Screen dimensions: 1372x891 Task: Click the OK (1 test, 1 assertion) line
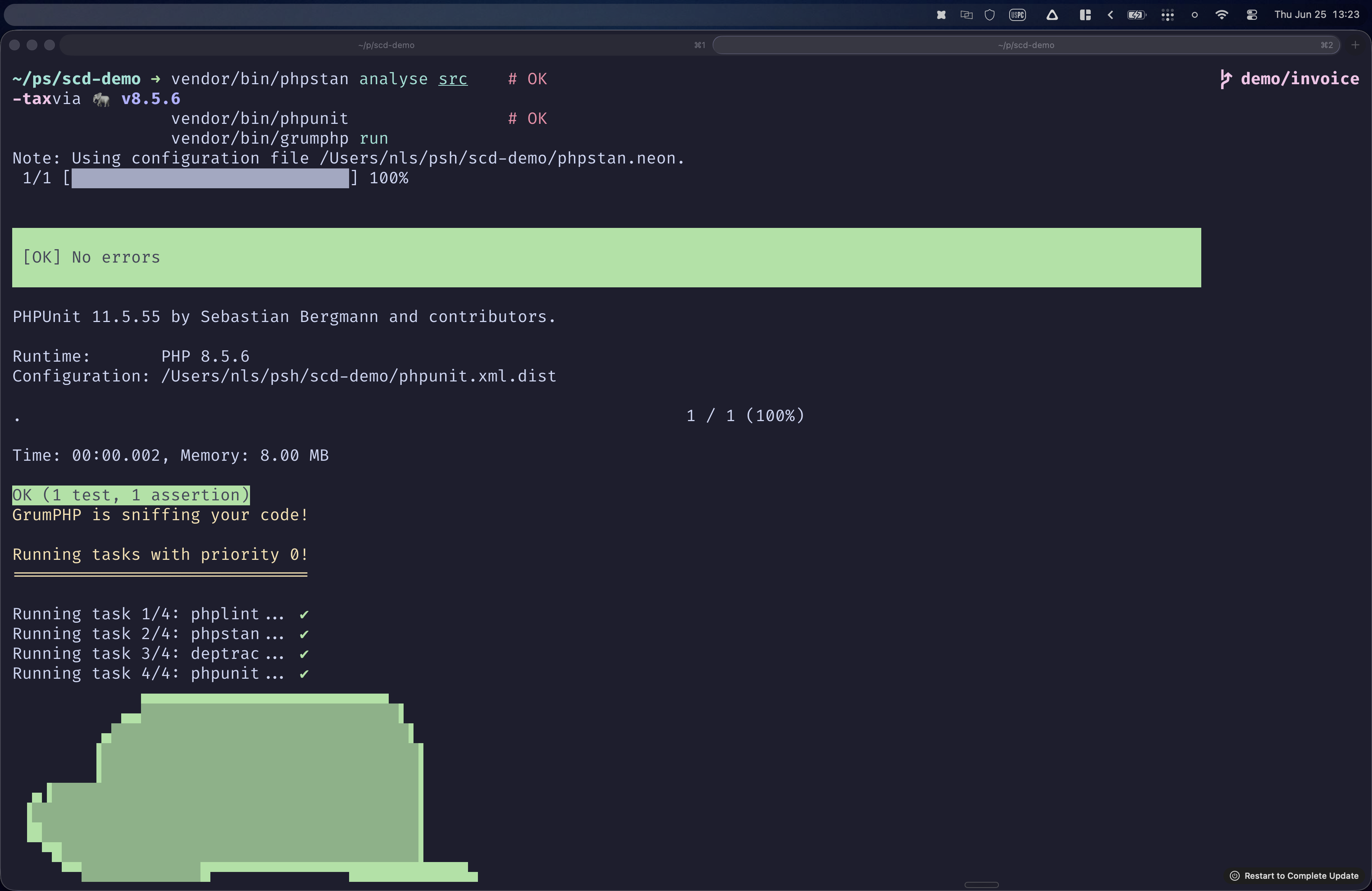click(x=131, y=495)
